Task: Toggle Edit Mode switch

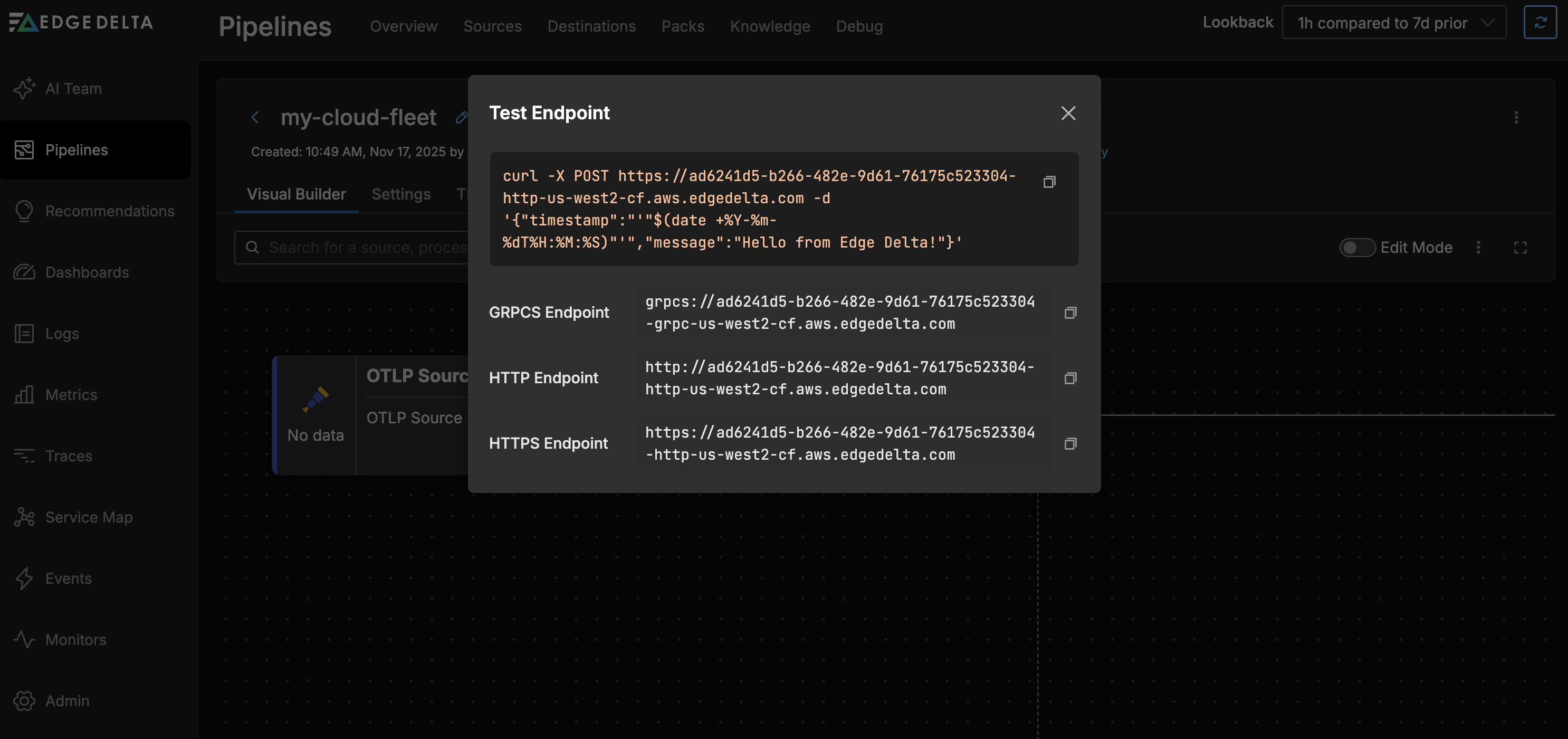Action: pyautogui.click(x=1357, y=248)
